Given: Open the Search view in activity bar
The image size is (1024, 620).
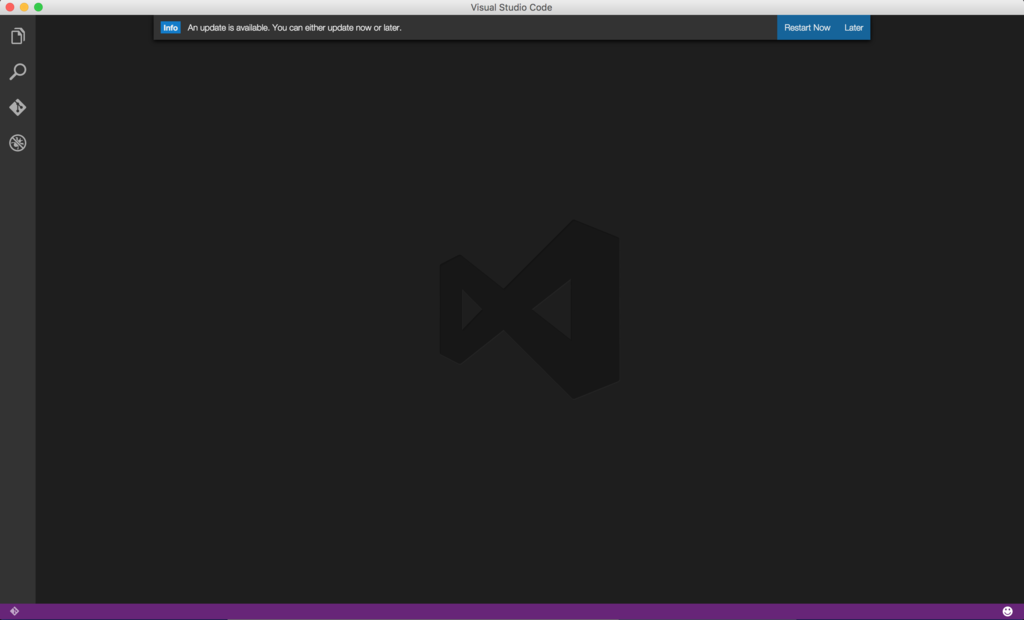Looking at the screenshot, I should [18, 71].
